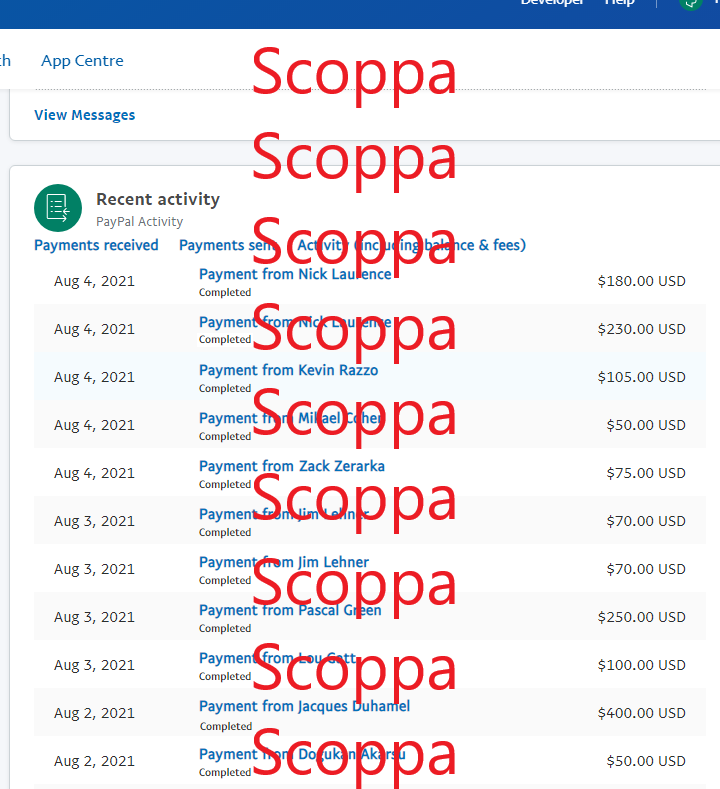Click the $250.00 USD amount row
The image size is (720, 789).
(641, 617)
